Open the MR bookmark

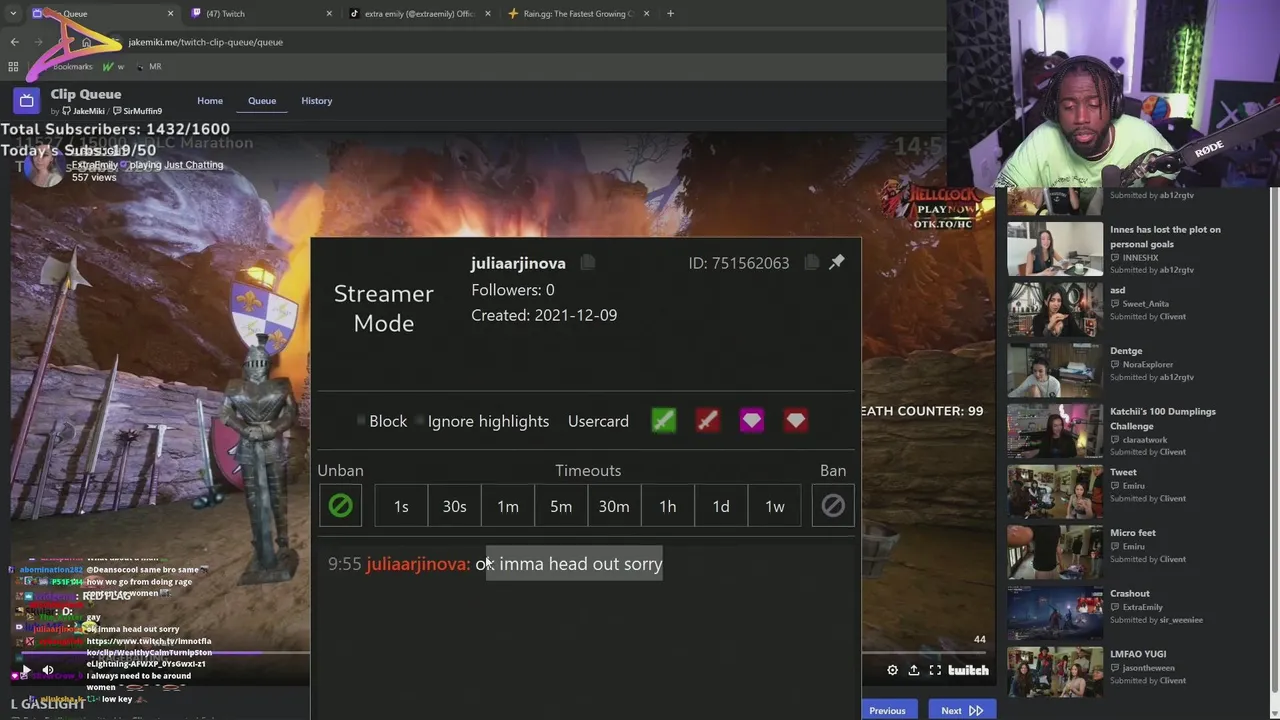point(148,66)
